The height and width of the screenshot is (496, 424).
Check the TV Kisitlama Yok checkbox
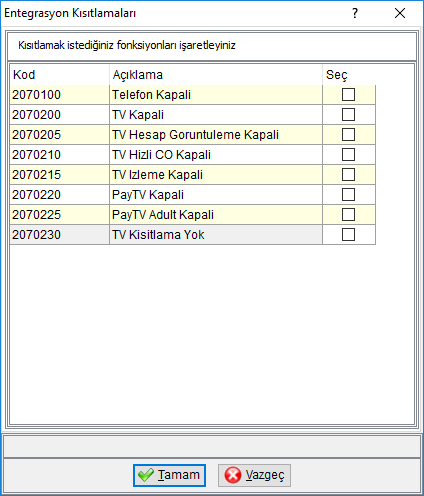348,235
